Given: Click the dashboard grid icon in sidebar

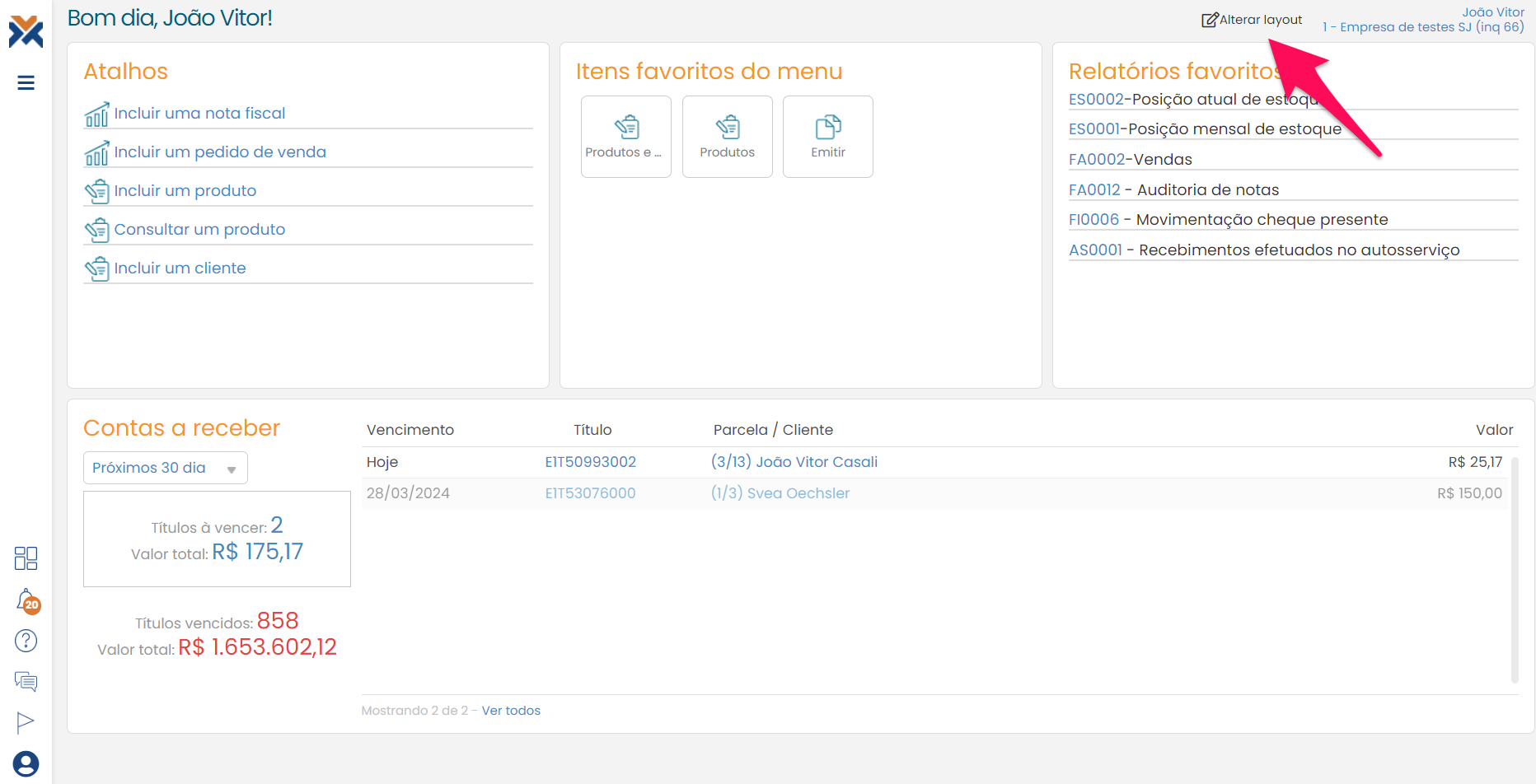Looking at the screenshot, I should click(26, 558).
